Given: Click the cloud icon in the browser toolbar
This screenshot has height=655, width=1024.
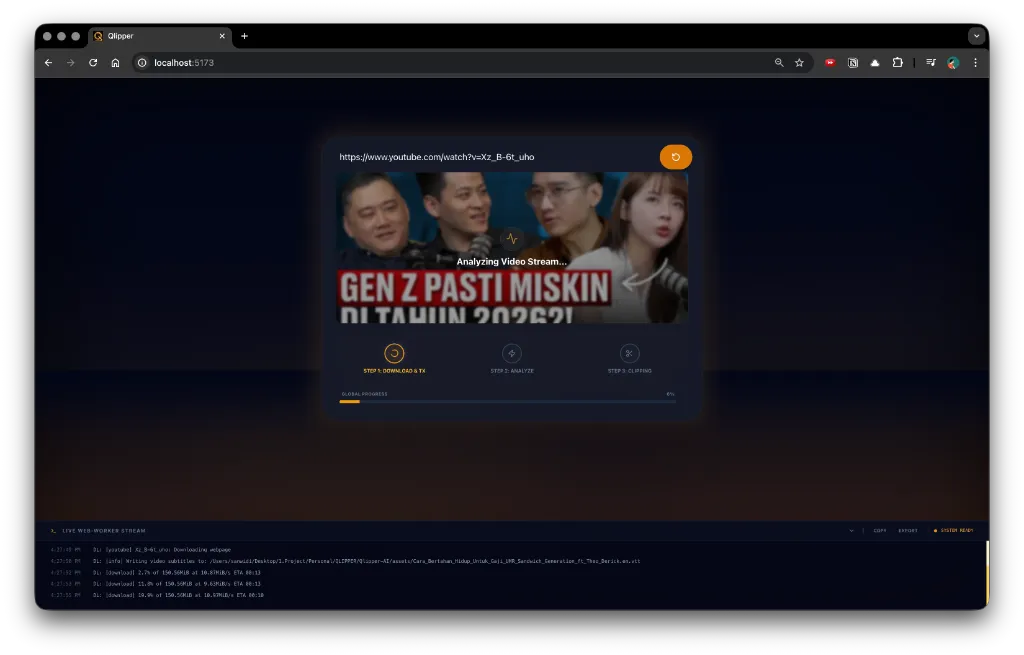Looking at the screenshot, I should coord(875,62).
